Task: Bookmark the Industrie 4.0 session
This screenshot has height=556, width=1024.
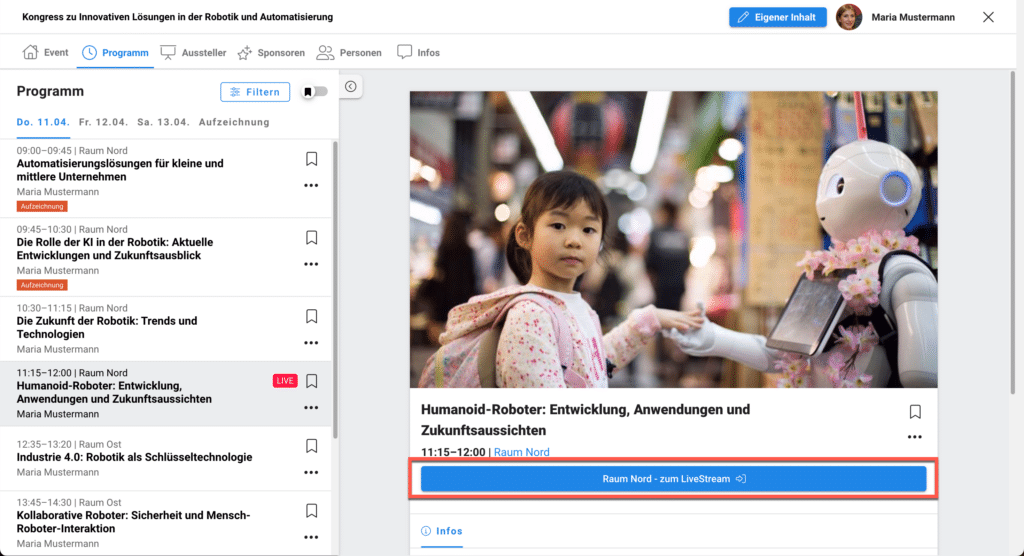Action: pos(311,446)
